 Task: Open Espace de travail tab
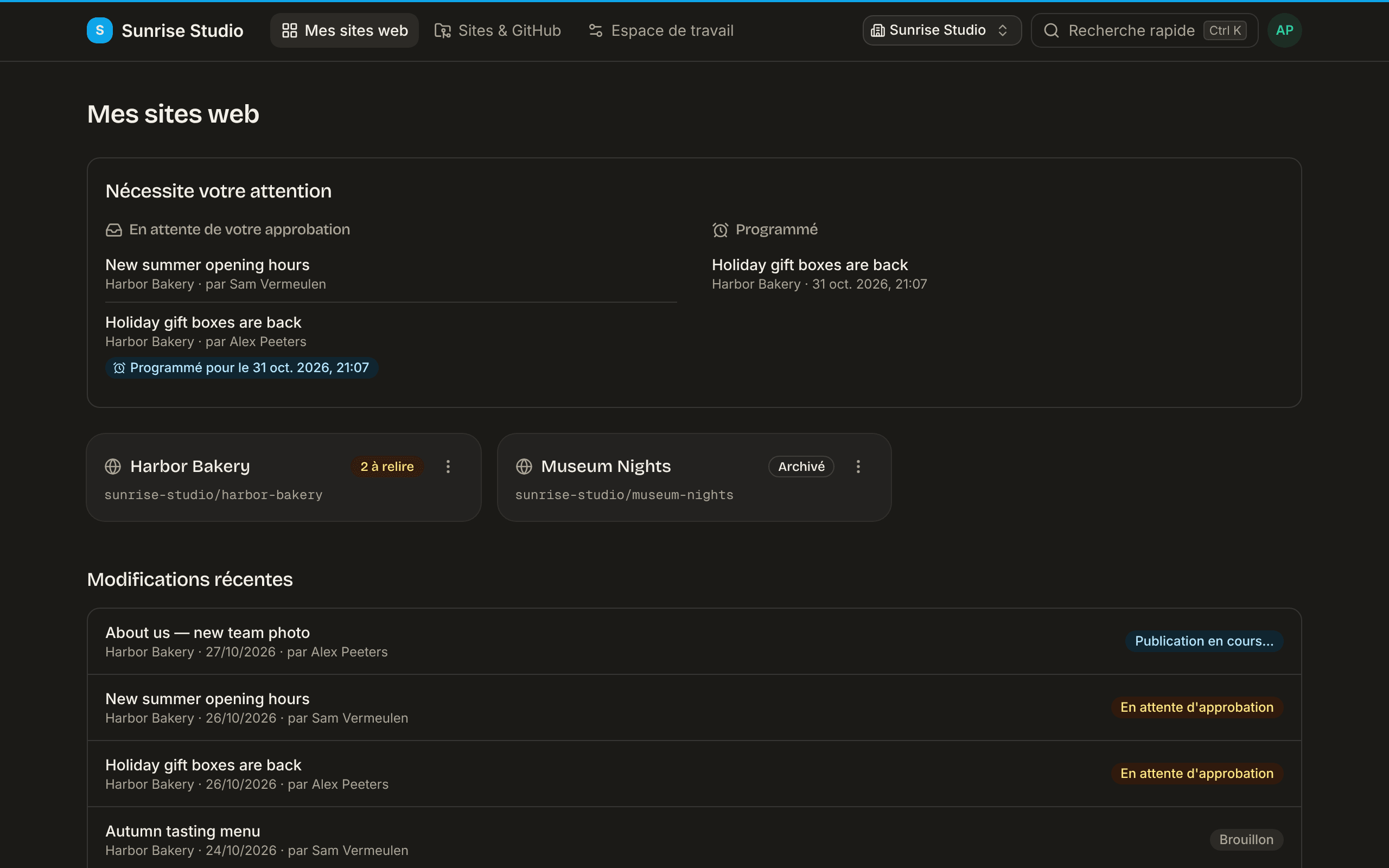pos(661,30)
